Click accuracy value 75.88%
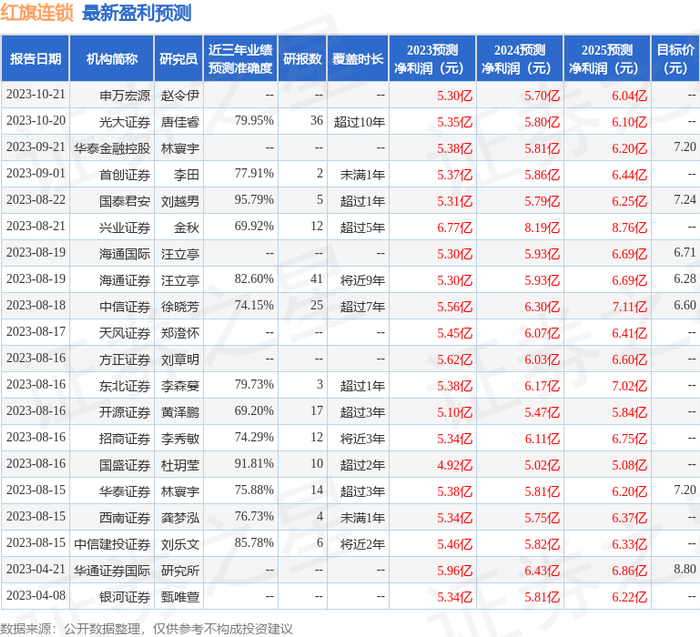700x637 pixels. click(x=254, y=490)
